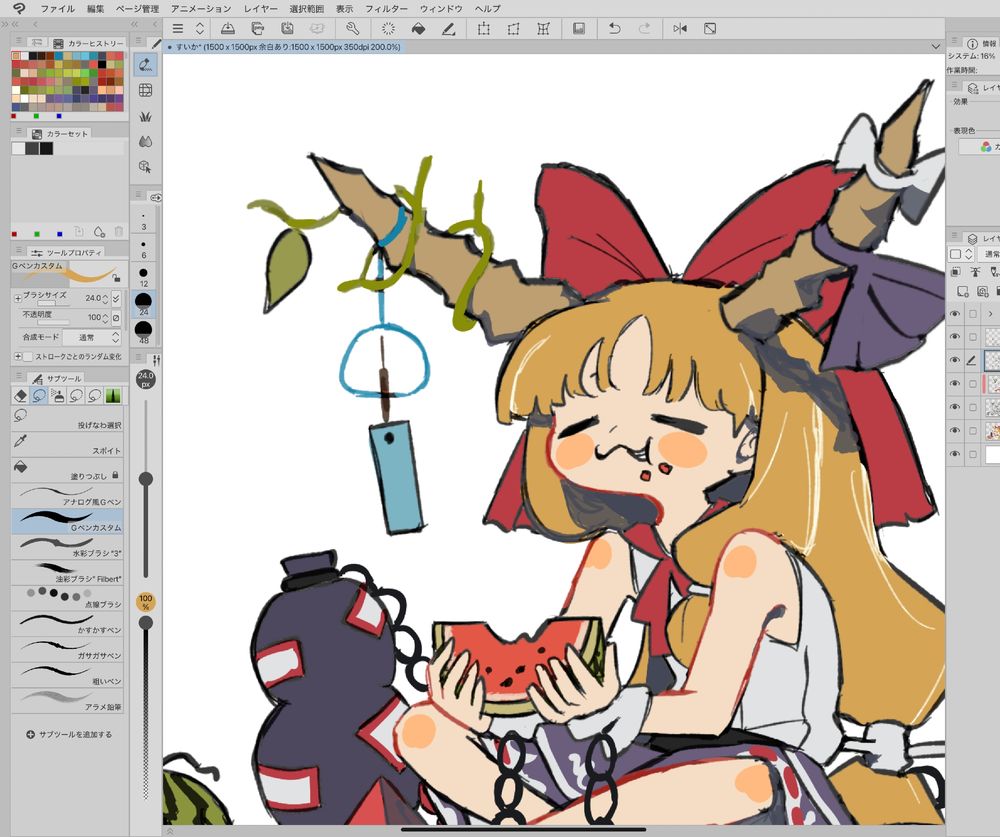Open the 合成モード dropdown
The height and width of the screenshot is (837, 1000).
[91, 337]
